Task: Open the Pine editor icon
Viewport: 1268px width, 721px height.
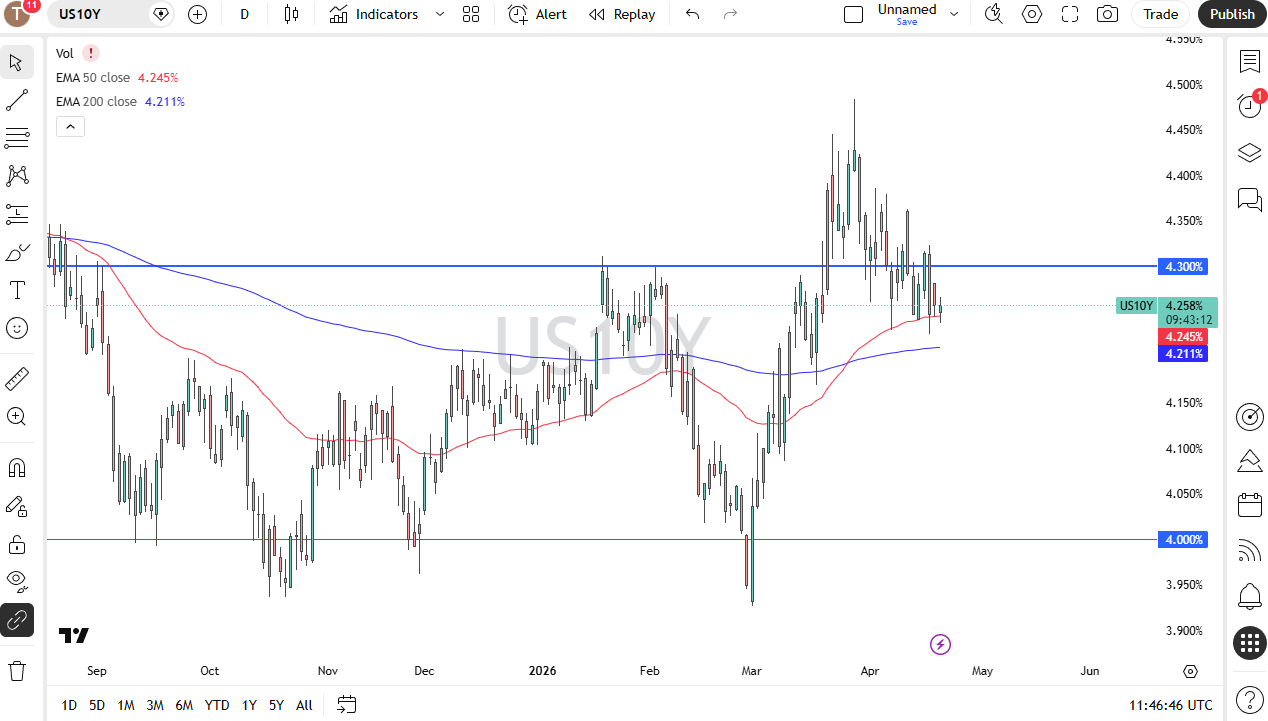Action: pos(1249,461)
